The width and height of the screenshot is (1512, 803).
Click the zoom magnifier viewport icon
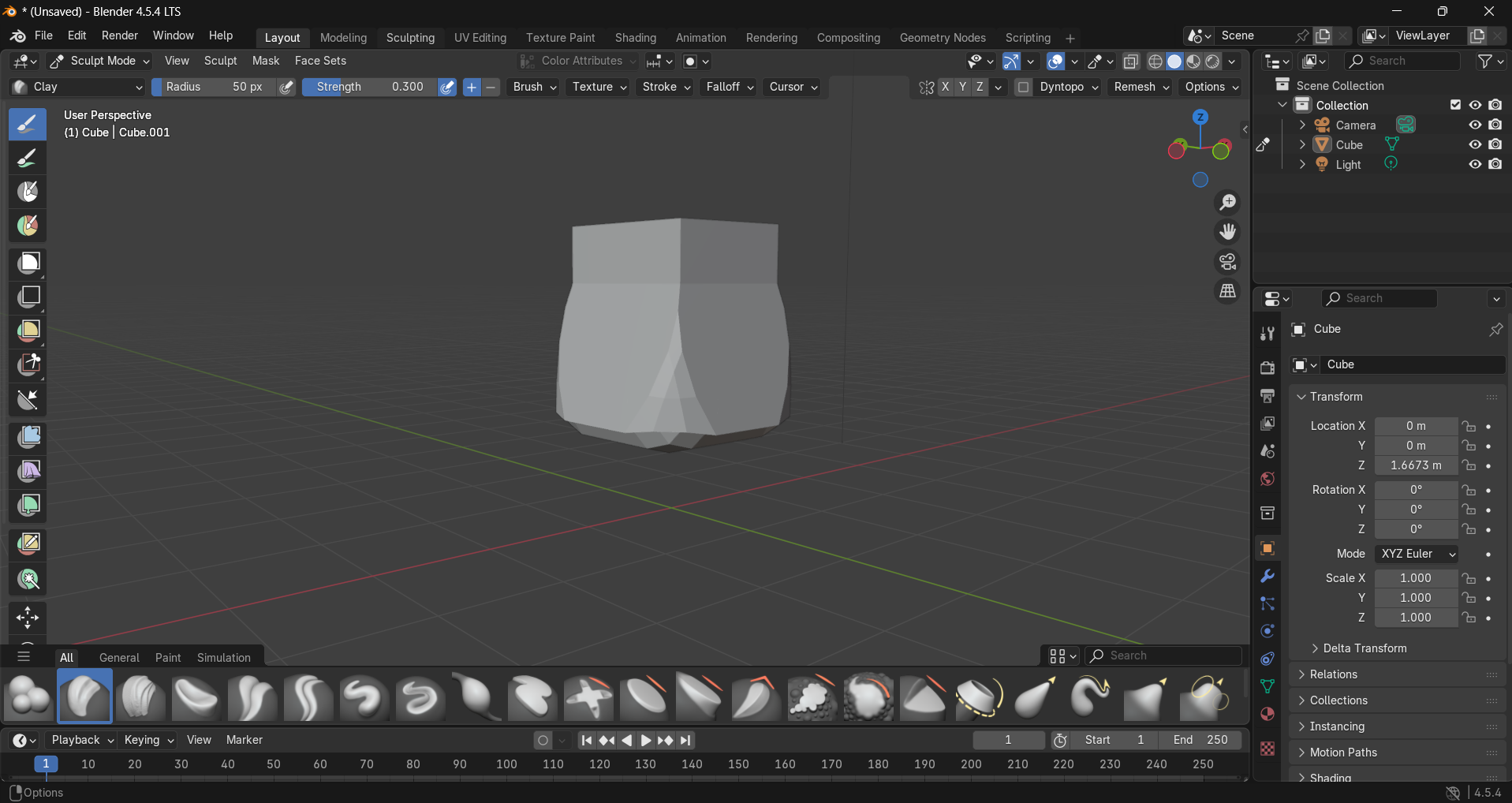pyautogui.click(x=1227, y=203)
